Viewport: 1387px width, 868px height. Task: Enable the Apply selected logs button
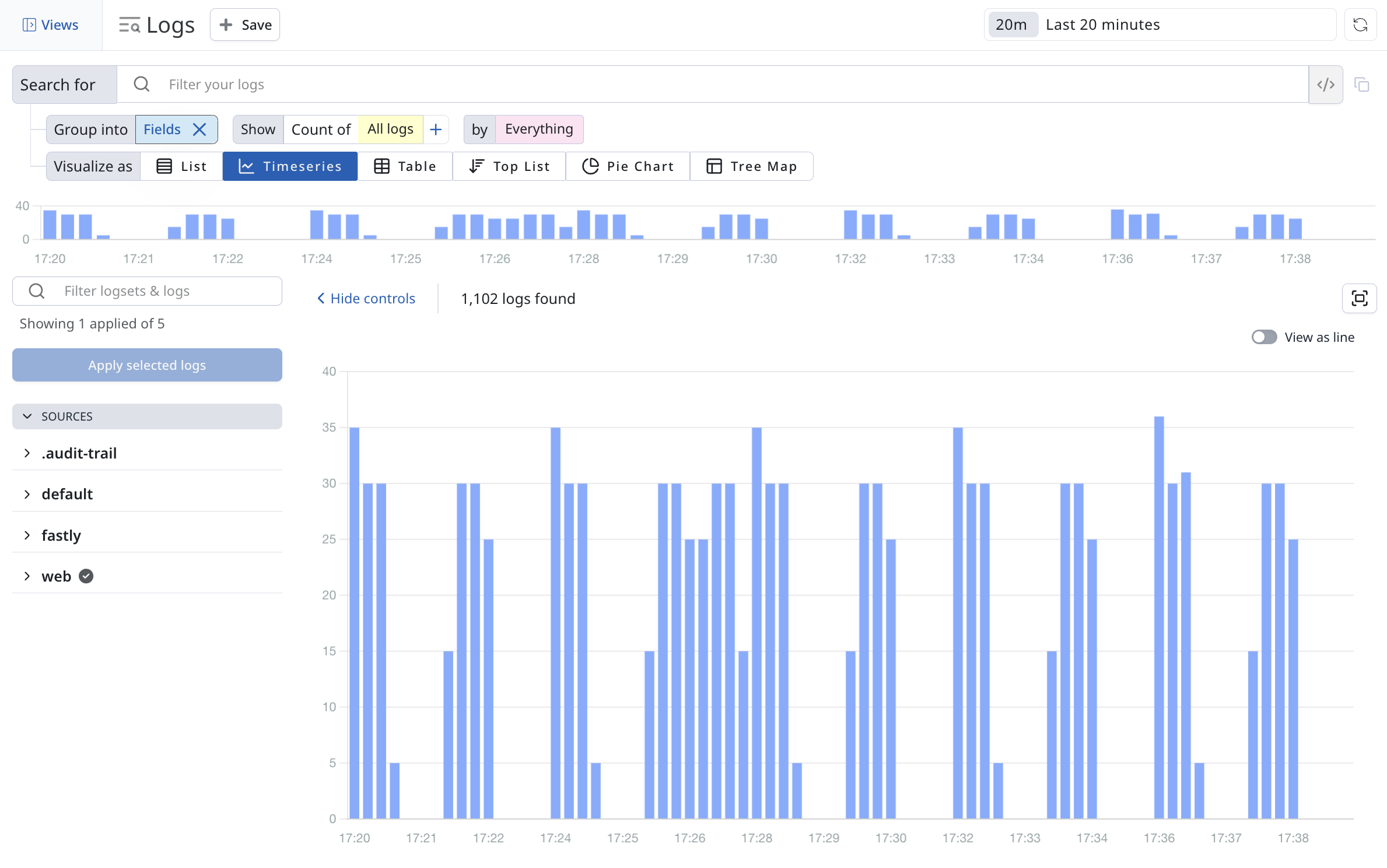148,364
